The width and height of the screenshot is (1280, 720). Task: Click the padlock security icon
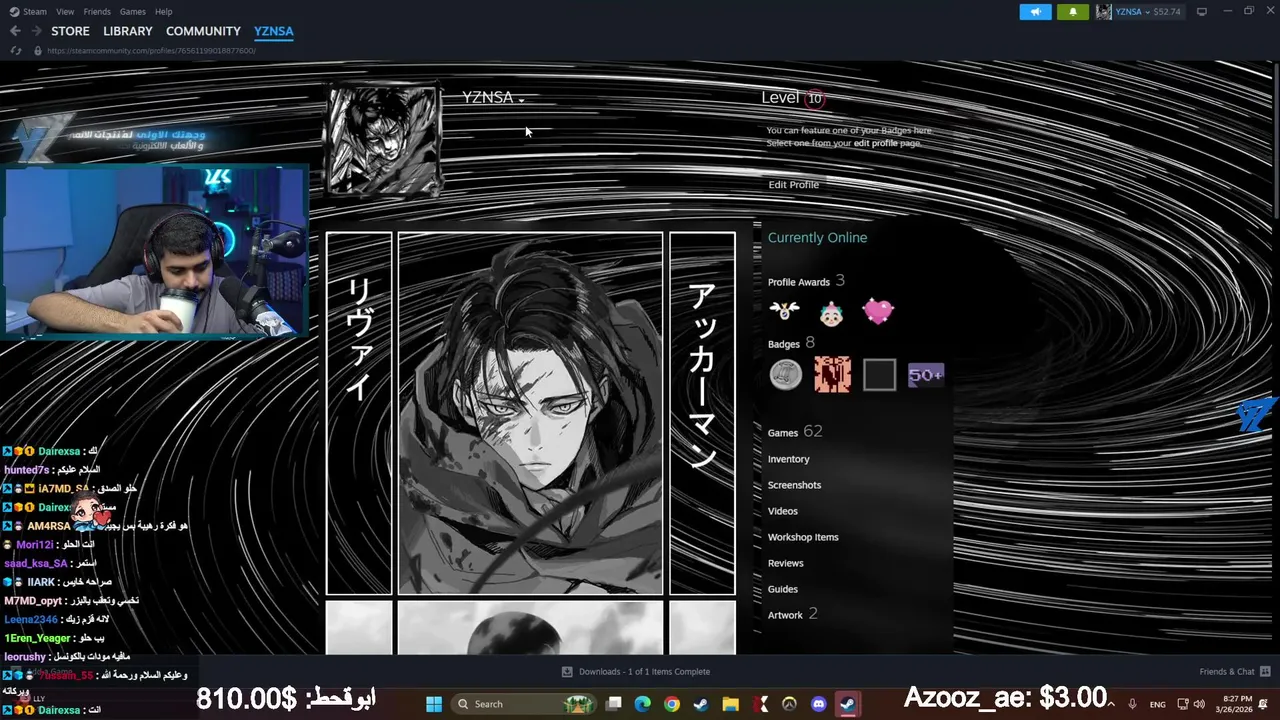click(38, 50)
